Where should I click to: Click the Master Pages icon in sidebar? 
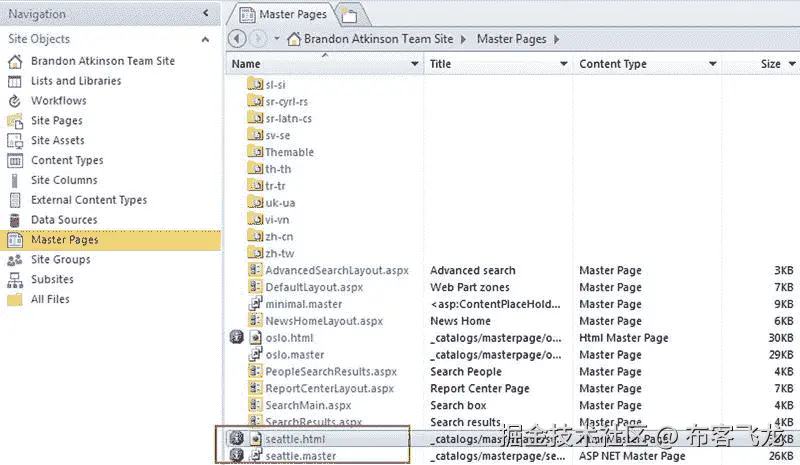pyautogui.click(x=15, y=240)
